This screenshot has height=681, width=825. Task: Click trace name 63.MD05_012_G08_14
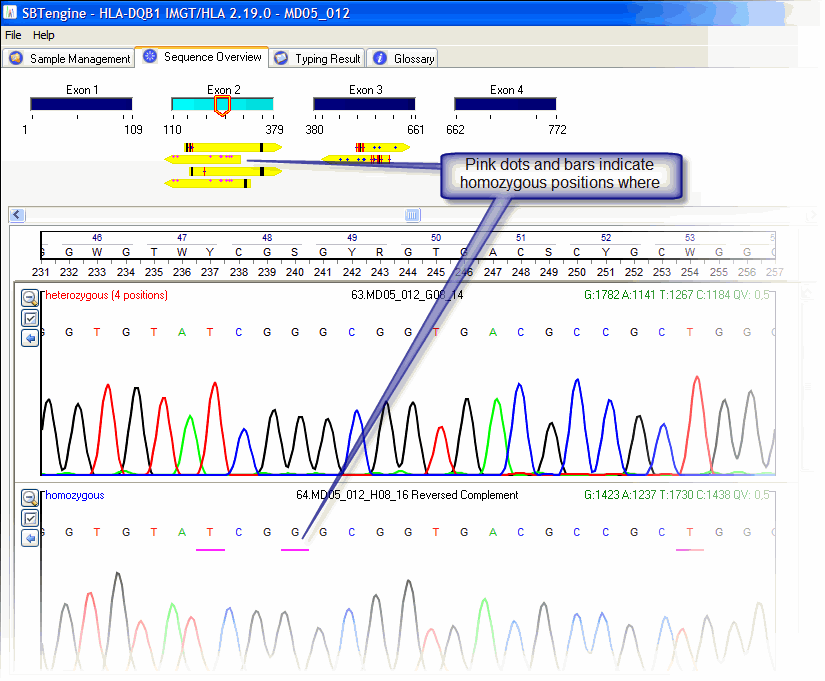click(407, 295)
